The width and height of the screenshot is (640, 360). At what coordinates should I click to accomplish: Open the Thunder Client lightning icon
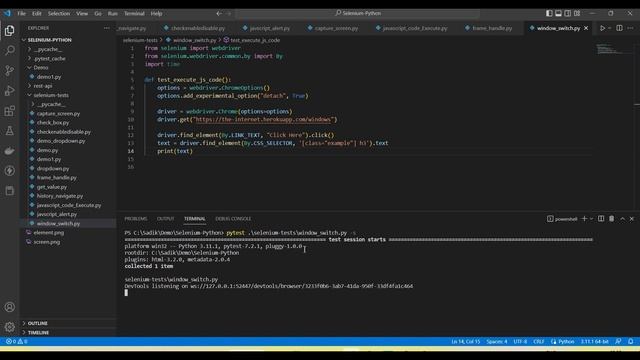[x=9, y=171]
